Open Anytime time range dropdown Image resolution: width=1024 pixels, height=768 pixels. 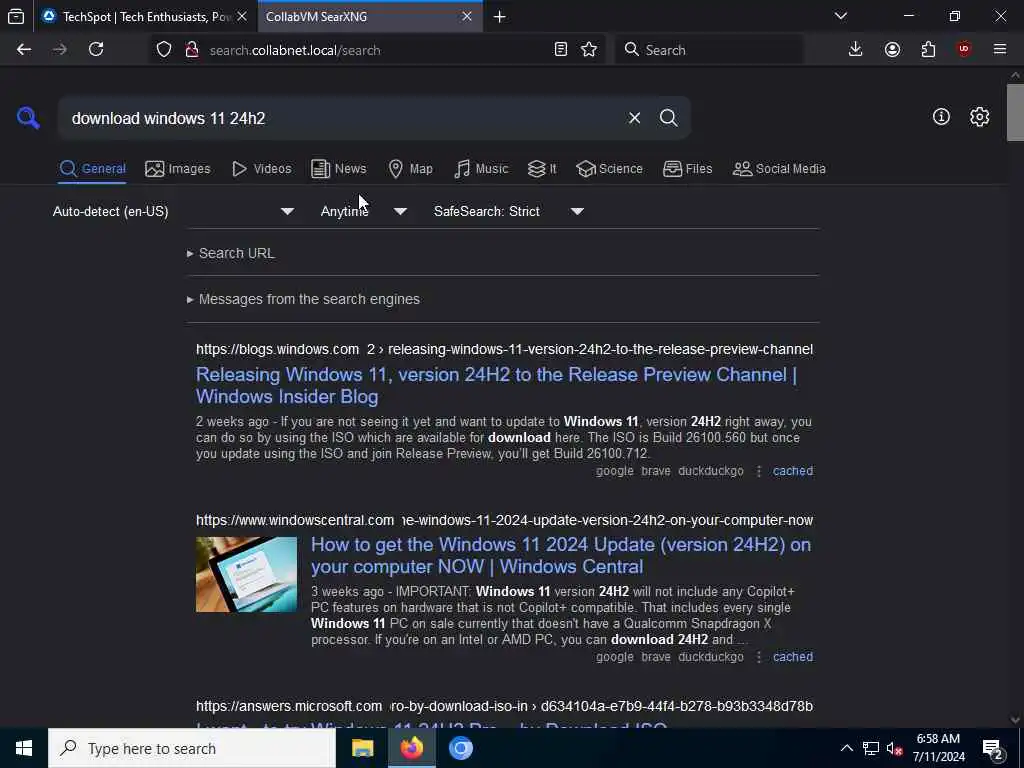point(364,211)
